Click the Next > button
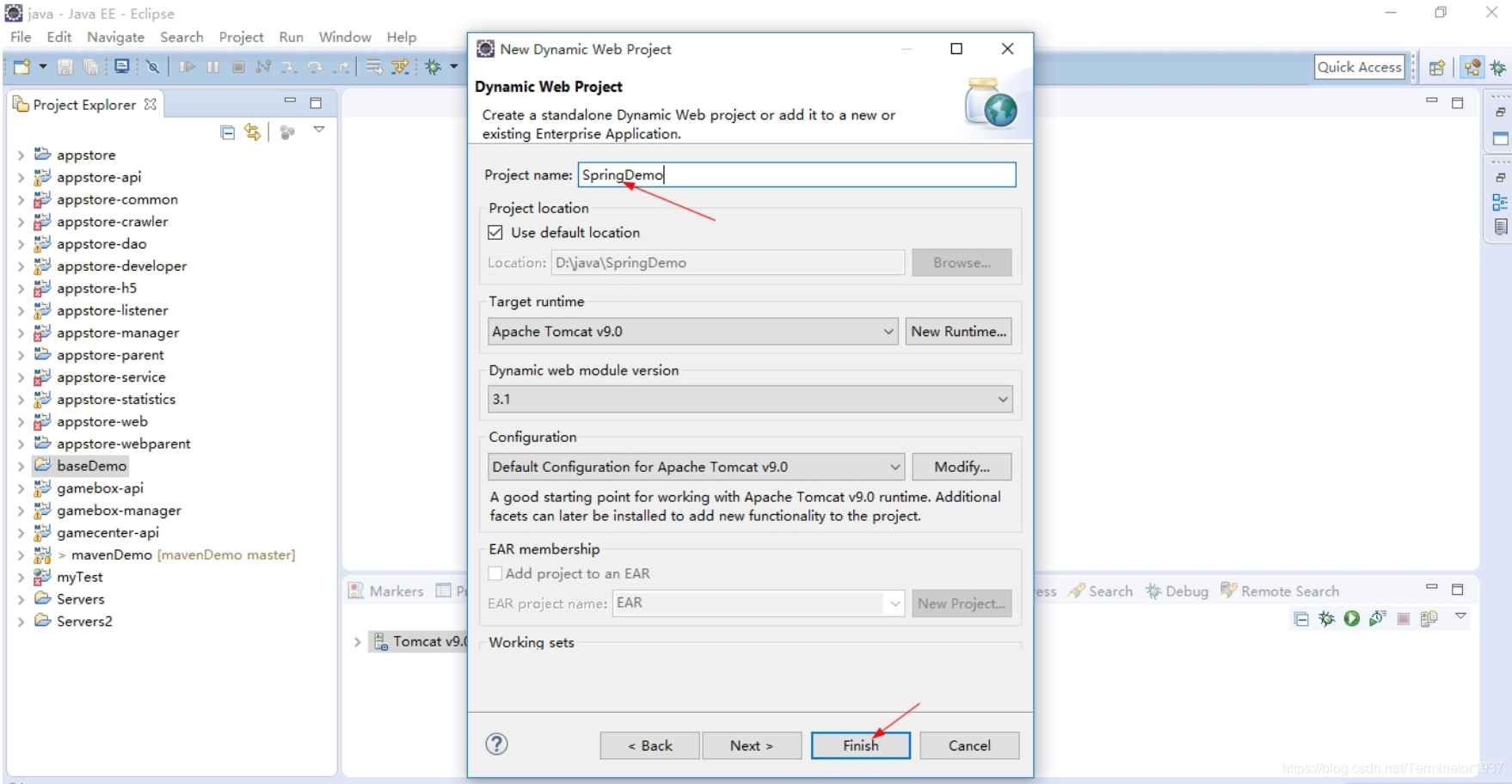 [752, 745]
